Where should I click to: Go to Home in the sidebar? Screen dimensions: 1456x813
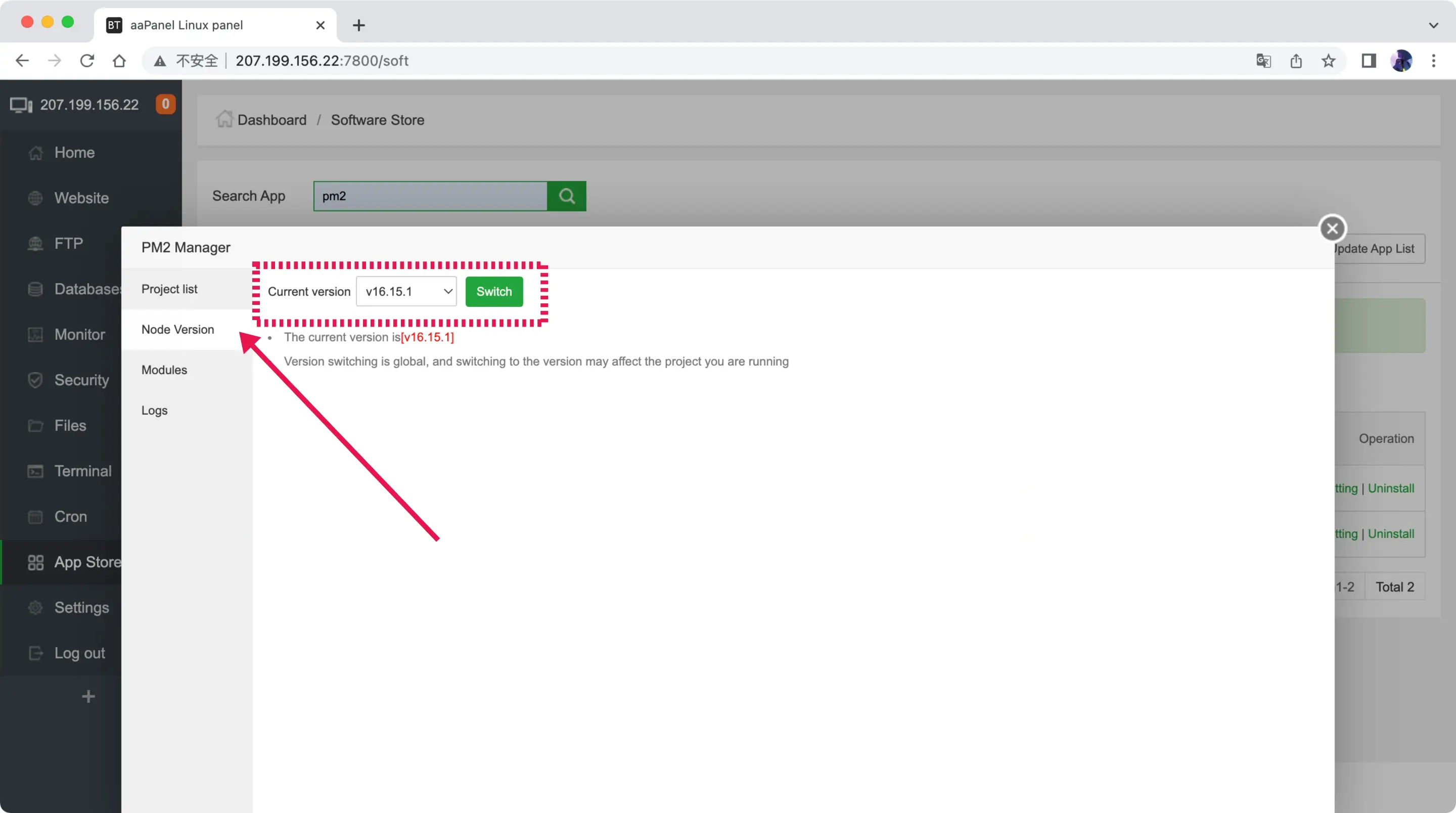tap(74, 152)
